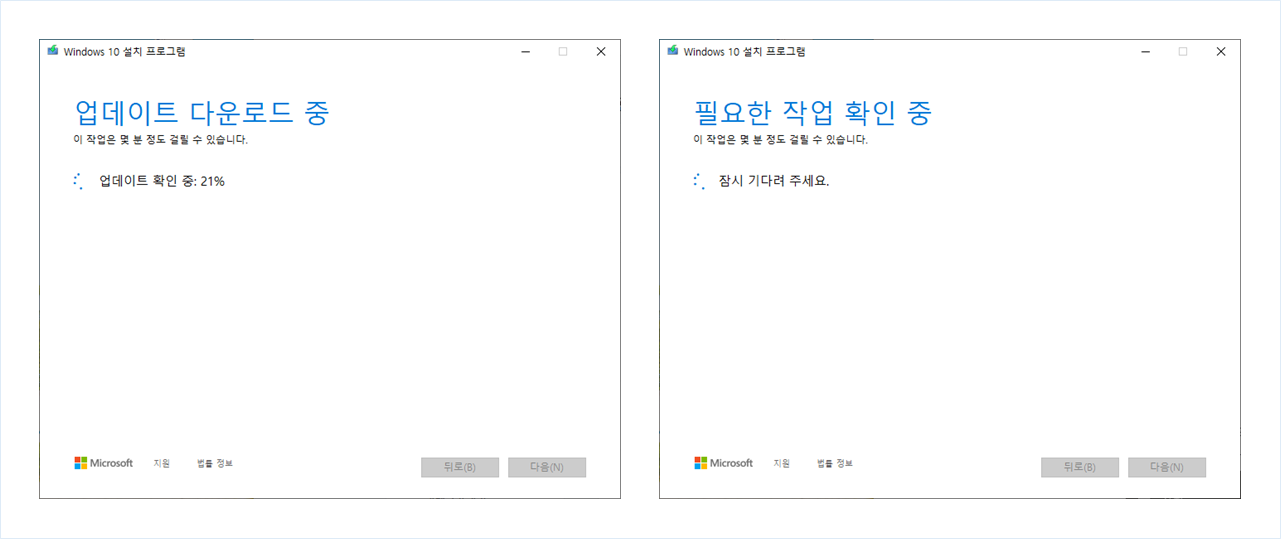
Task: Click 다음(N) in the update download window
Action: tap(547, 467)
